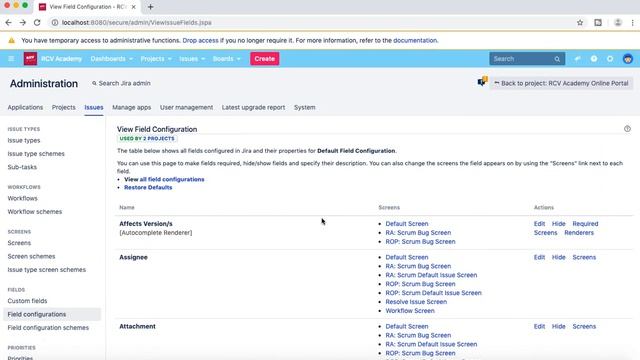
Task: Expand the Issues dropdown in header
Action: click(192, 59)
